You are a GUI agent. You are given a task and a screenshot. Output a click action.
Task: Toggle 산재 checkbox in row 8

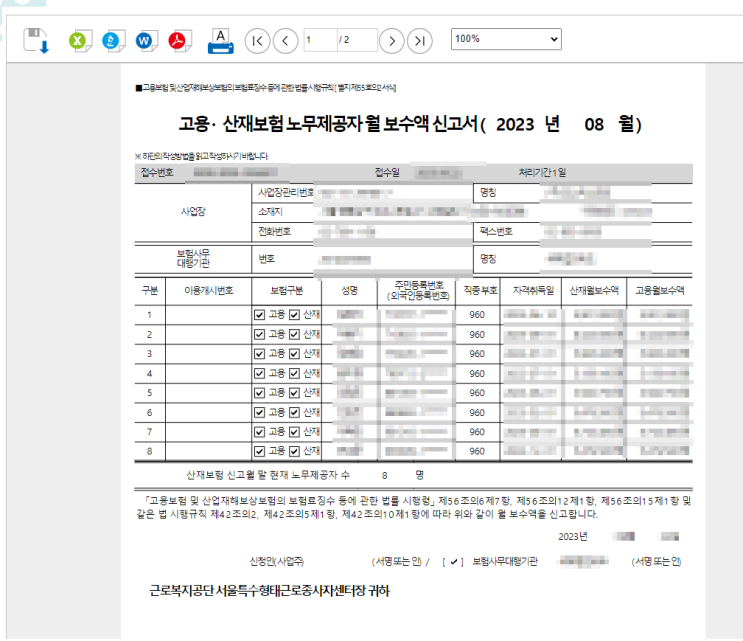[294, 451]
